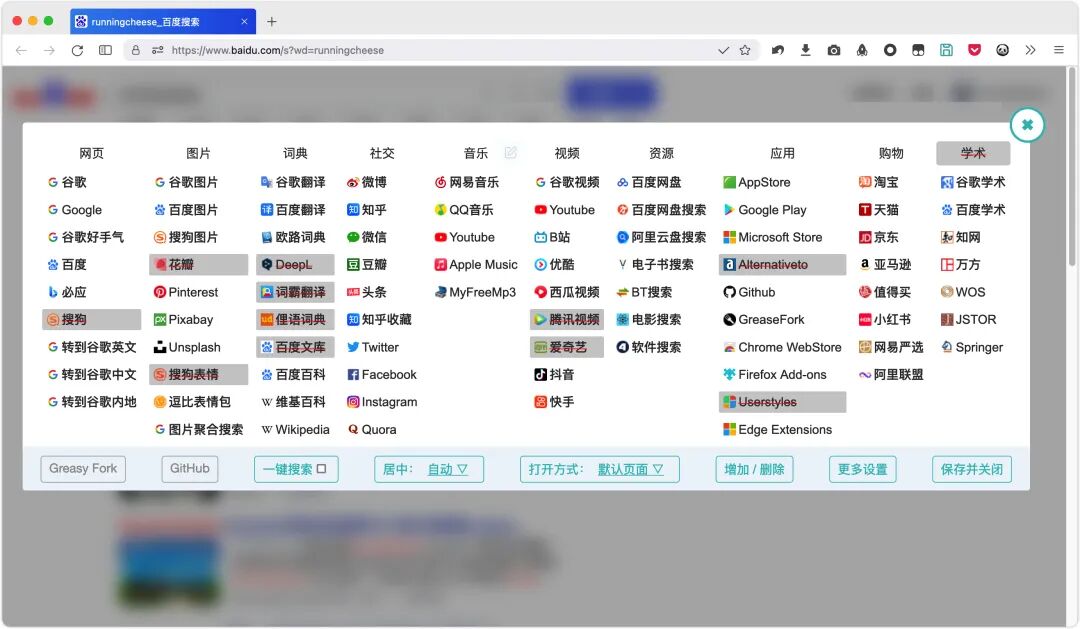
Task: Toggle the disabled 百度文库 entry
Action: [x=295, y=347]
